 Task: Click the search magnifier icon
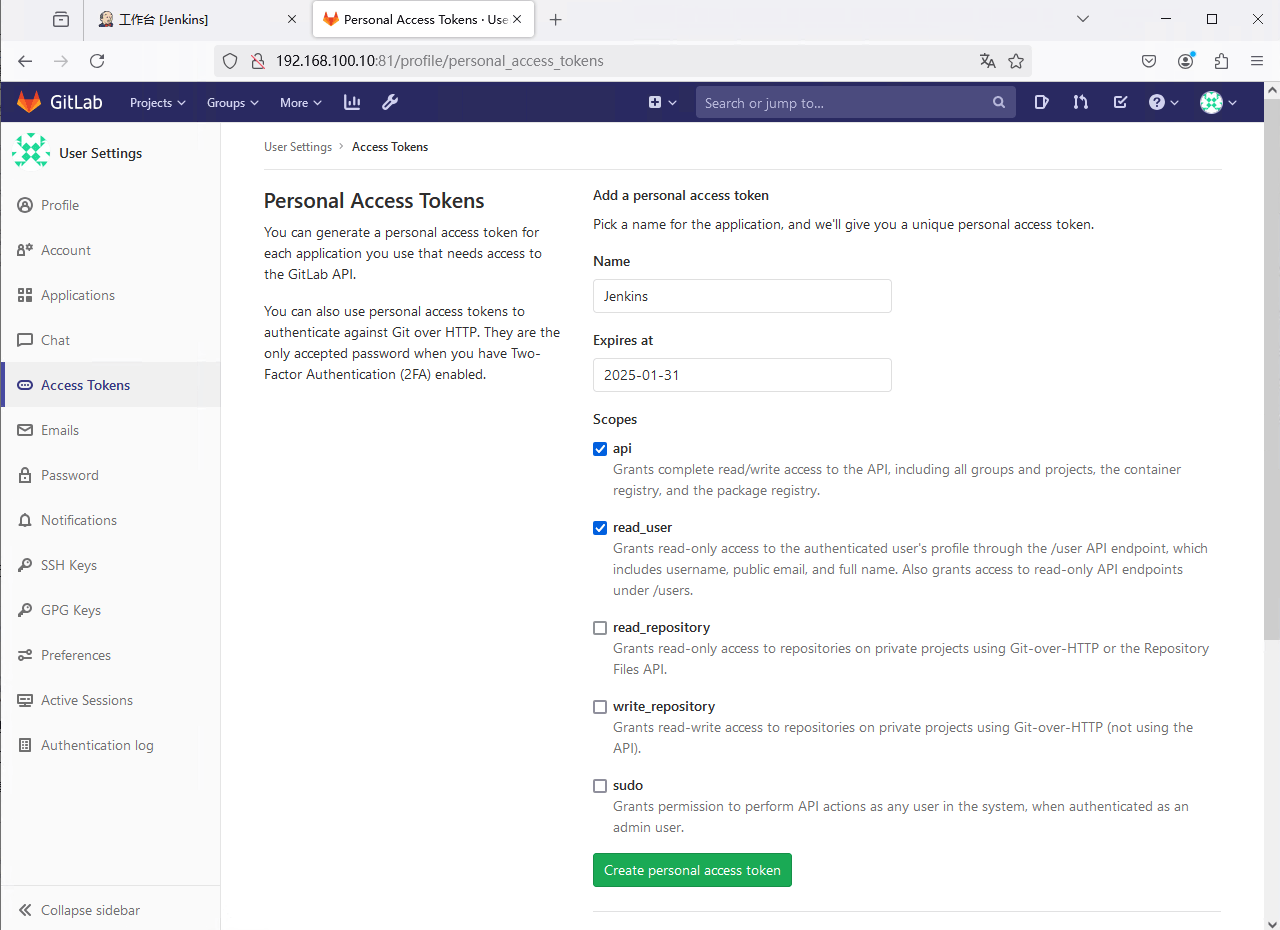click(x=998, y=102)
